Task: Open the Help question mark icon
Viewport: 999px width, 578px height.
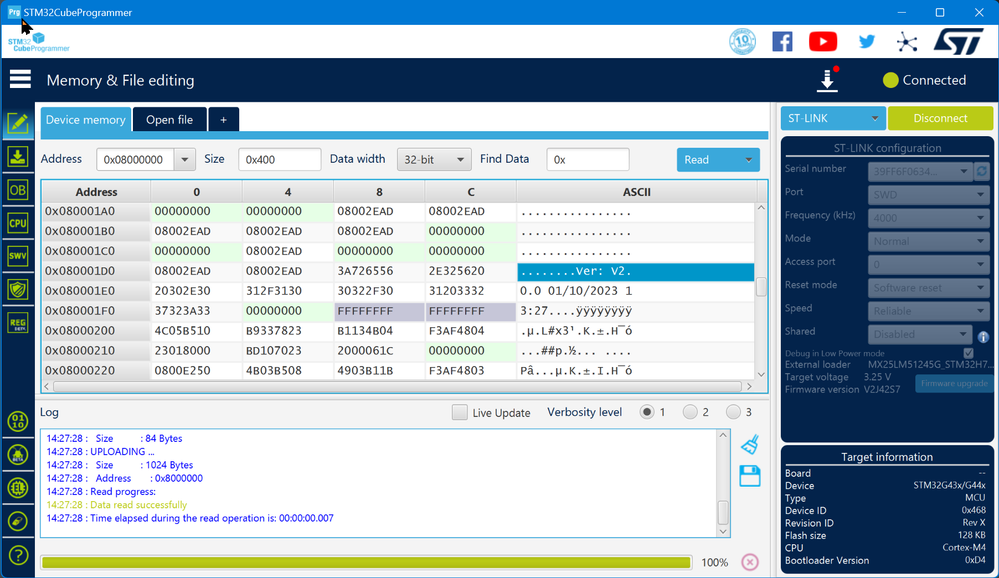Action: pos(18,555)
